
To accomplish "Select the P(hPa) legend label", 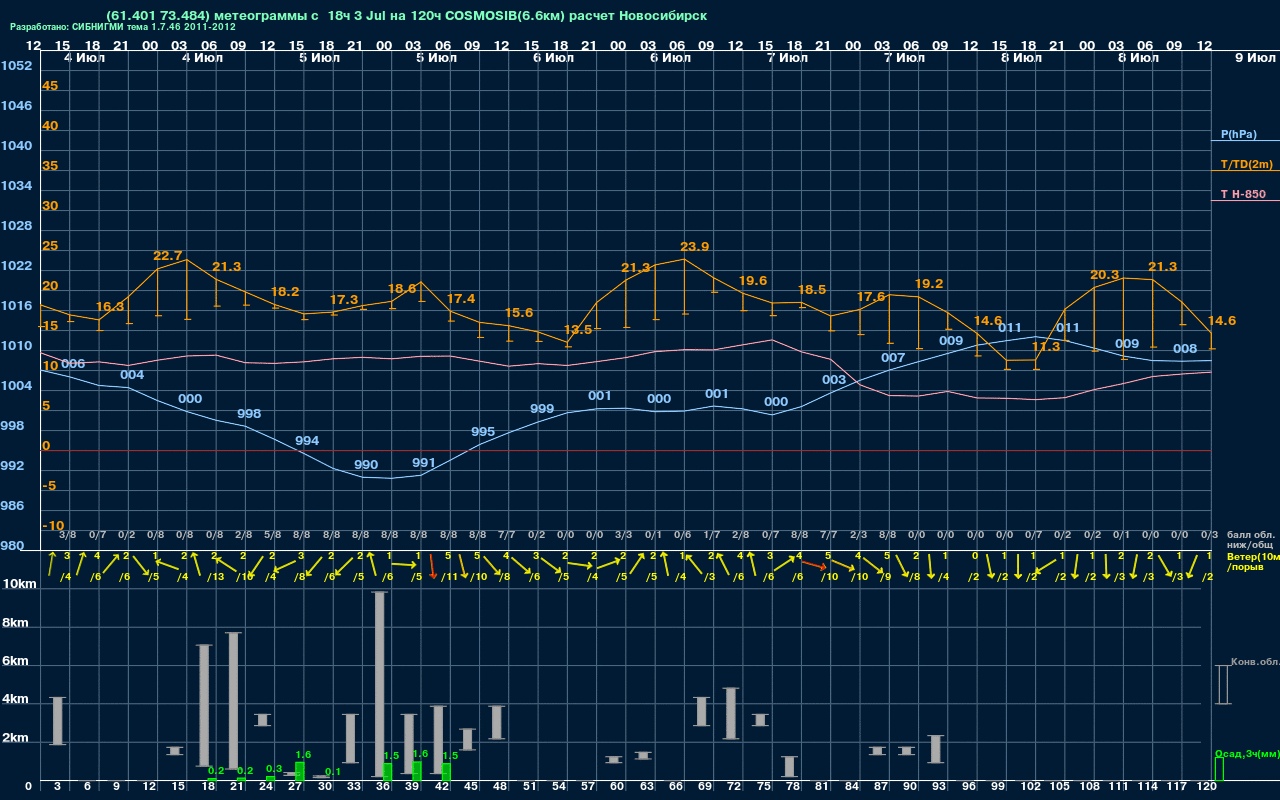I will [x=1238, y=134].
